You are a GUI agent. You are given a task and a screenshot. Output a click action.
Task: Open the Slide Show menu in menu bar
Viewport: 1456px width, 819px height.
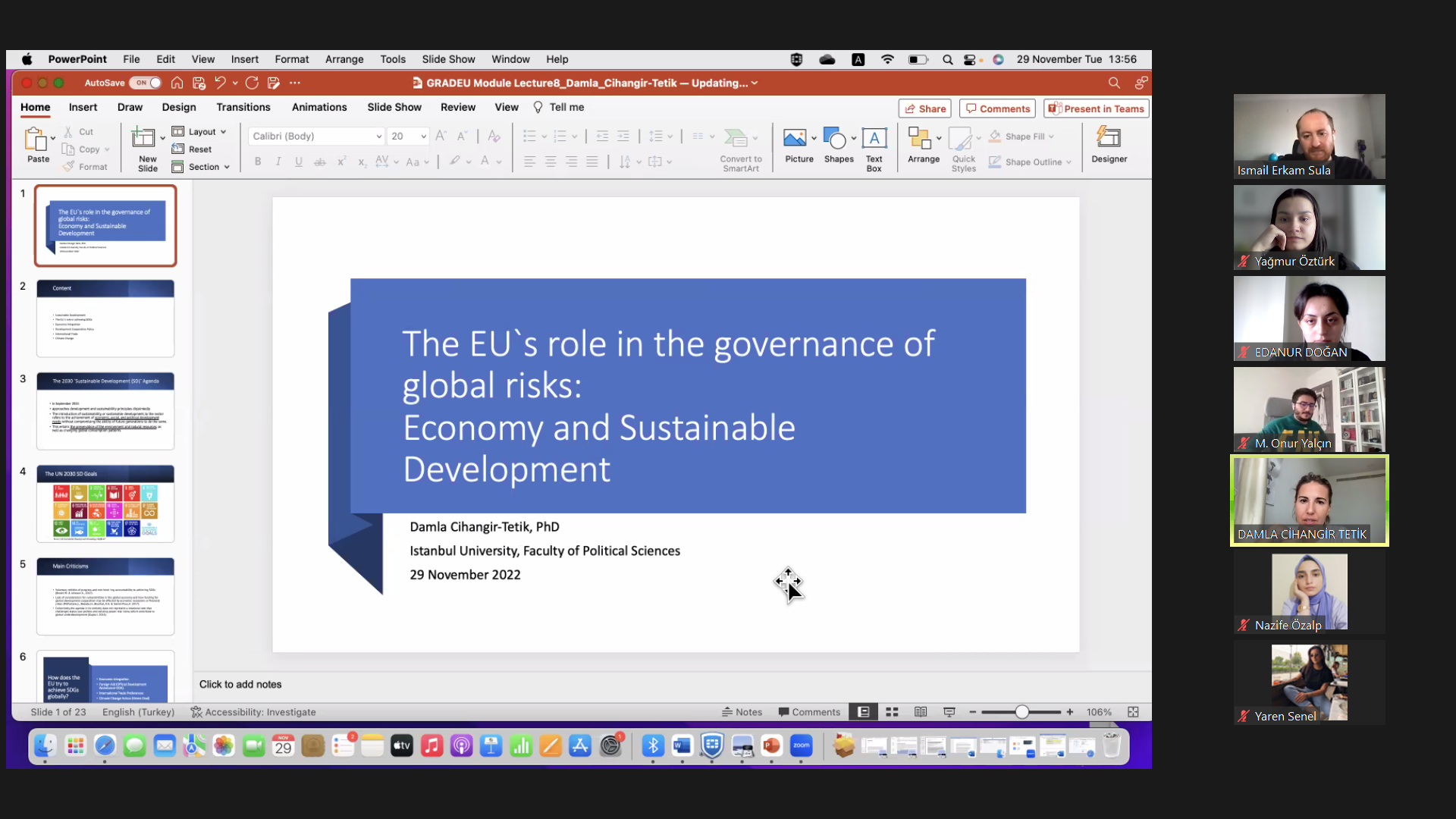pyautogui.click(x=448, y=59)
